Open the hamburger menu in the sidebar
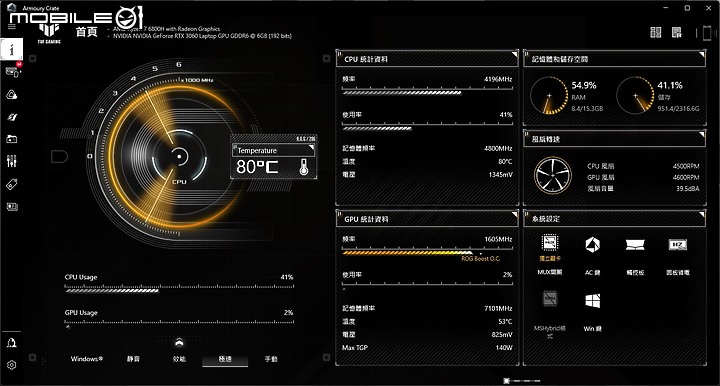This screenshot has width=720, height=386. (11, 27)
